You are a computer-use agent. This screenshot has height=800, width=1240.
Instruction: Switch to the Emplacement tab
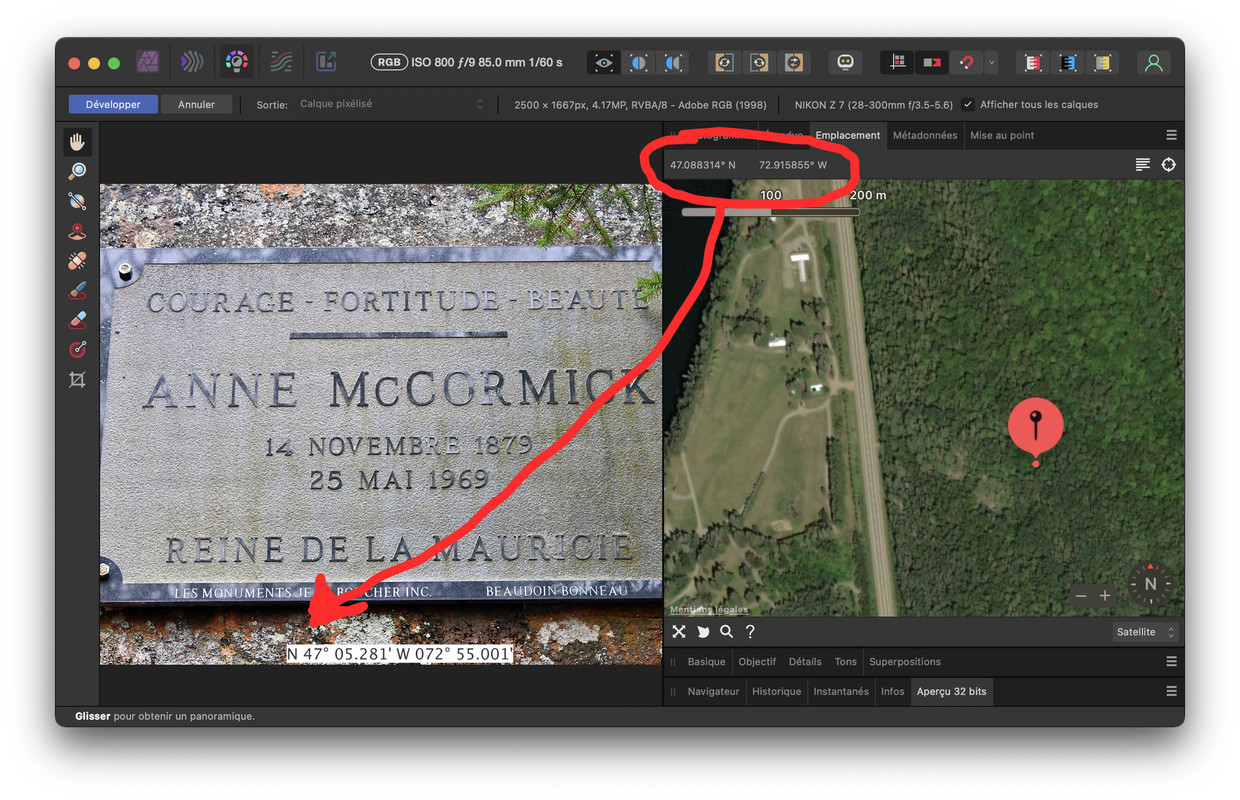click(847, 135)
